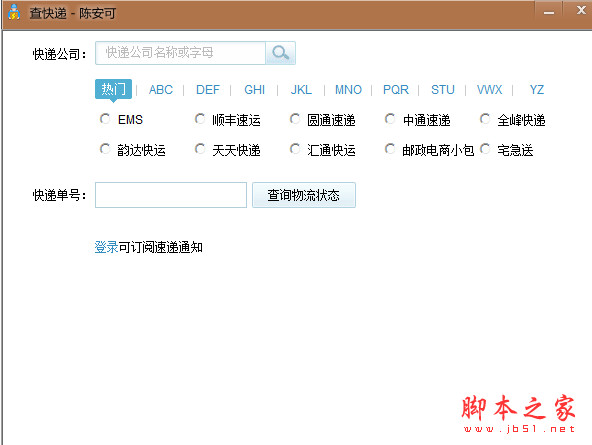Screen dimensions: 592x445
Task: Select 顺丰速运 courier option
Action: tap(200, 119)
